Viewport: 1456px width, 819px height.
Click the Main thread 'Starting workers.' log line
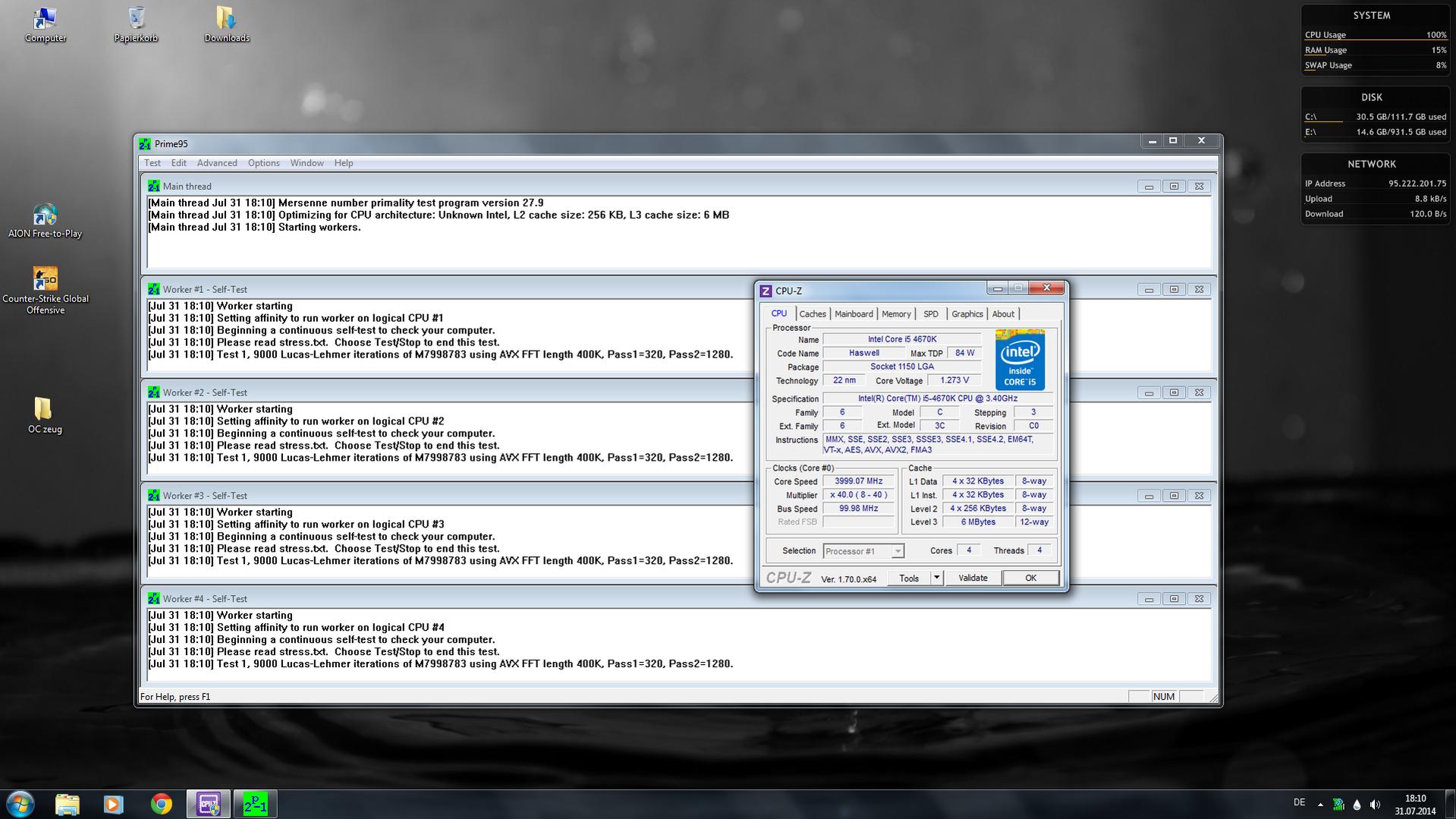(254, 227)
